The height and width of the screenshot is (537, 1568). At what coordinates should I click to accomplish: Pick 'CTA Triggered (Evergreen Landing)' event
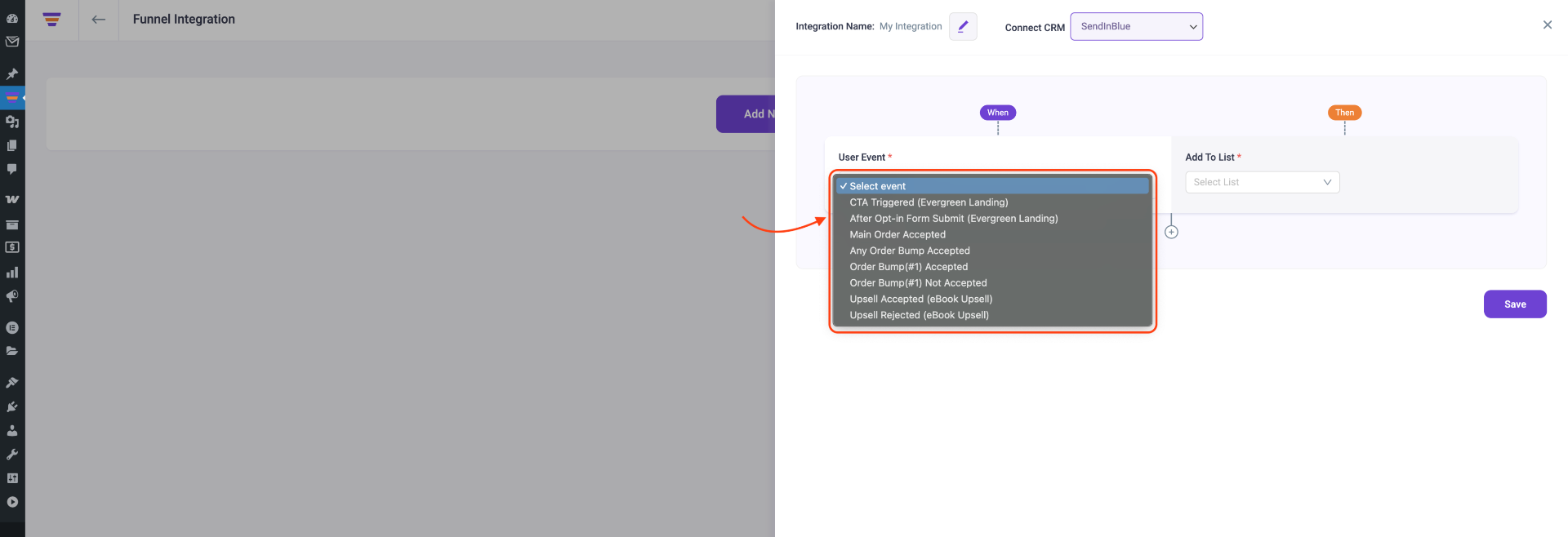929,202
